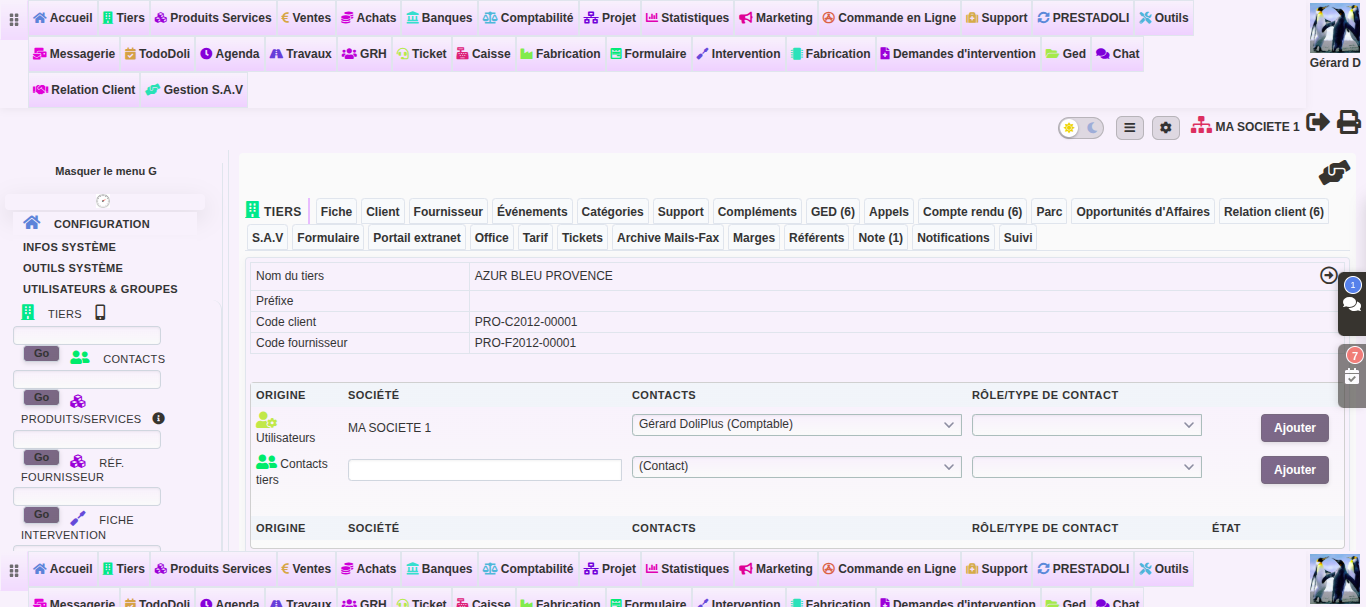1366x607 pixels.
Task: Click the Masquer le menu G link
Action: click(106, 171)
